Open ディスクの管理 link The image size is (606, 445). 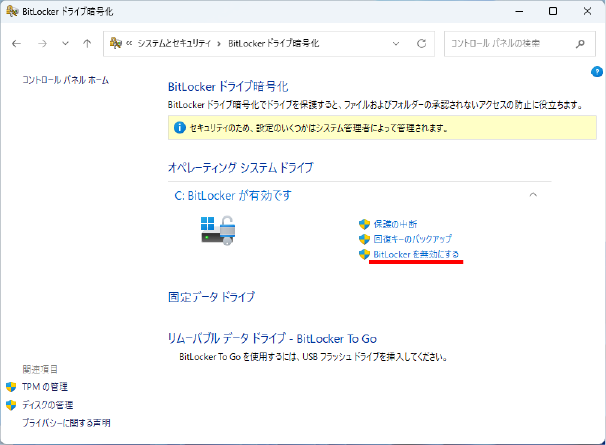coord(48,405)
